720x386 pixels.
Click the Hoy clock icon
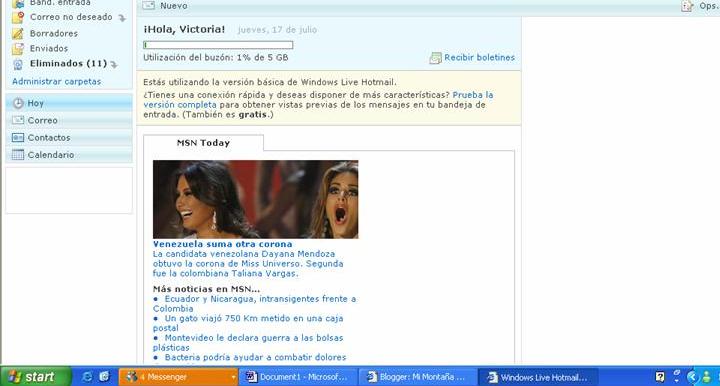click(x=18, y=103)
